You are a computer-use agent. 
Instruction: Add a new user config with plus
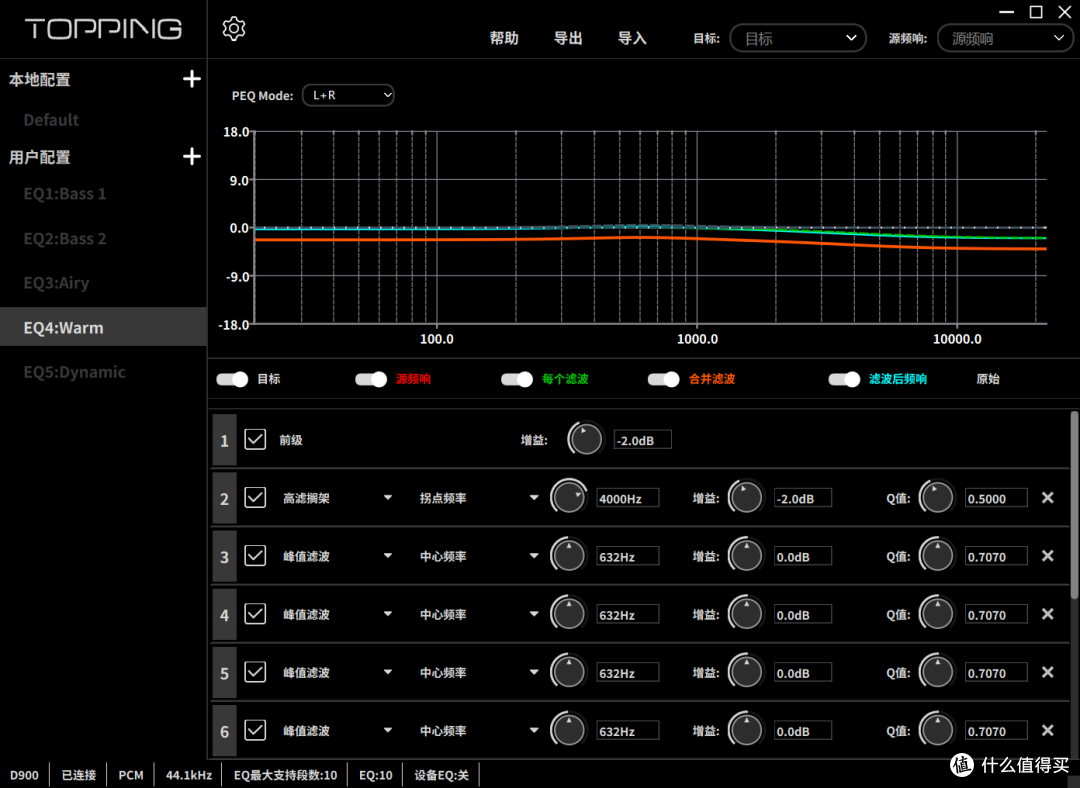[x=191, y=156]
